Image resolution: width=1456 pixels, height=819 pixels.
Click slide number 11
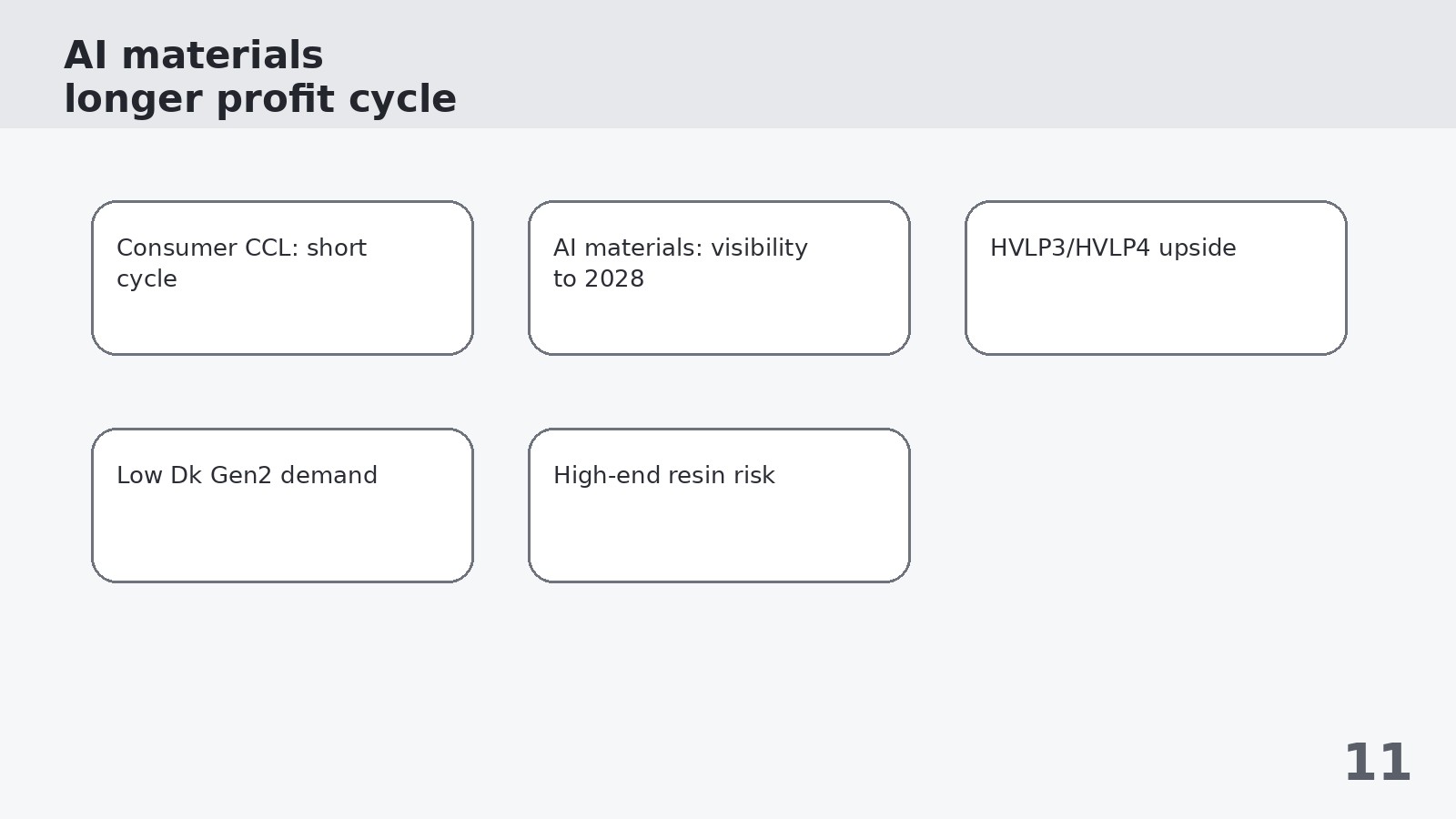pos(1377,763)
